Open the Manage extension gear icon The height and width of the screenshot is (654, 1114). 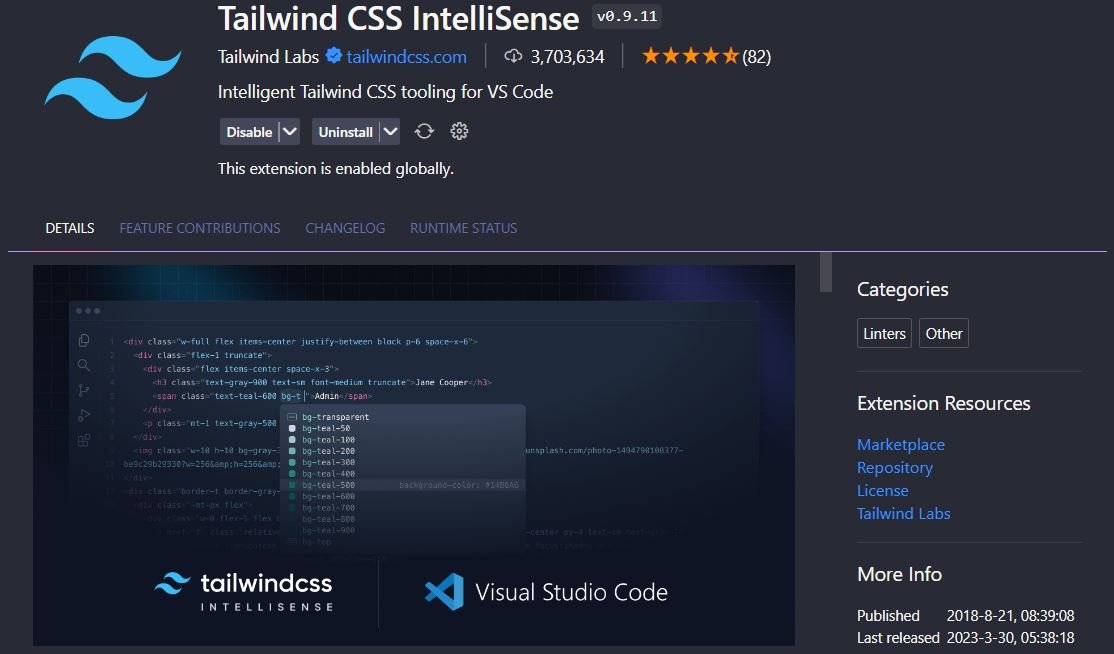click(x=459, y=131)
